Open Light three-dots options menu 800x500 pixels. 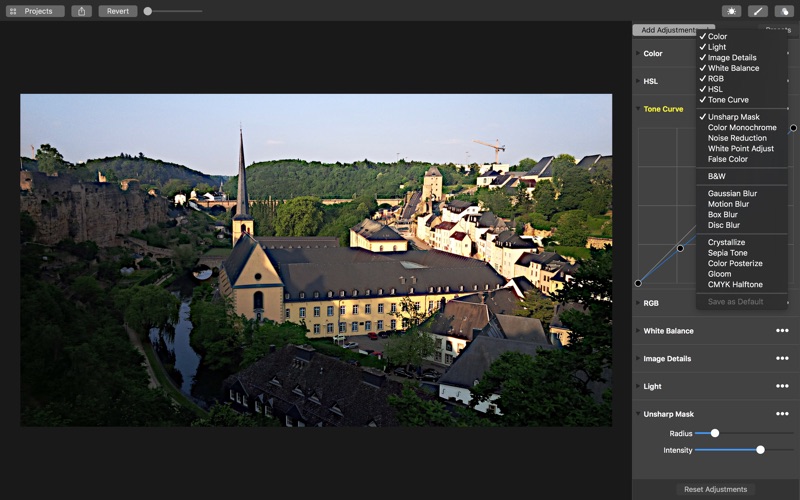coord(782,386)
